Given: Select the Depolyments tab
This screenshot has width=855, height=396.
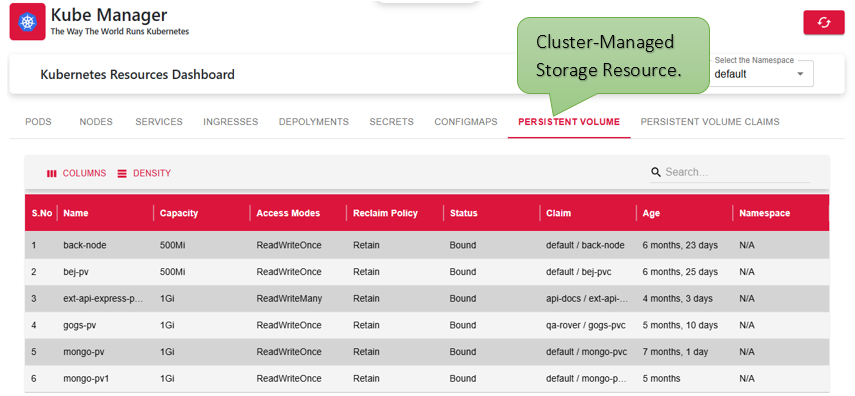Looking at the screenshot, I should pyautogui.click(x=314, y=122).
